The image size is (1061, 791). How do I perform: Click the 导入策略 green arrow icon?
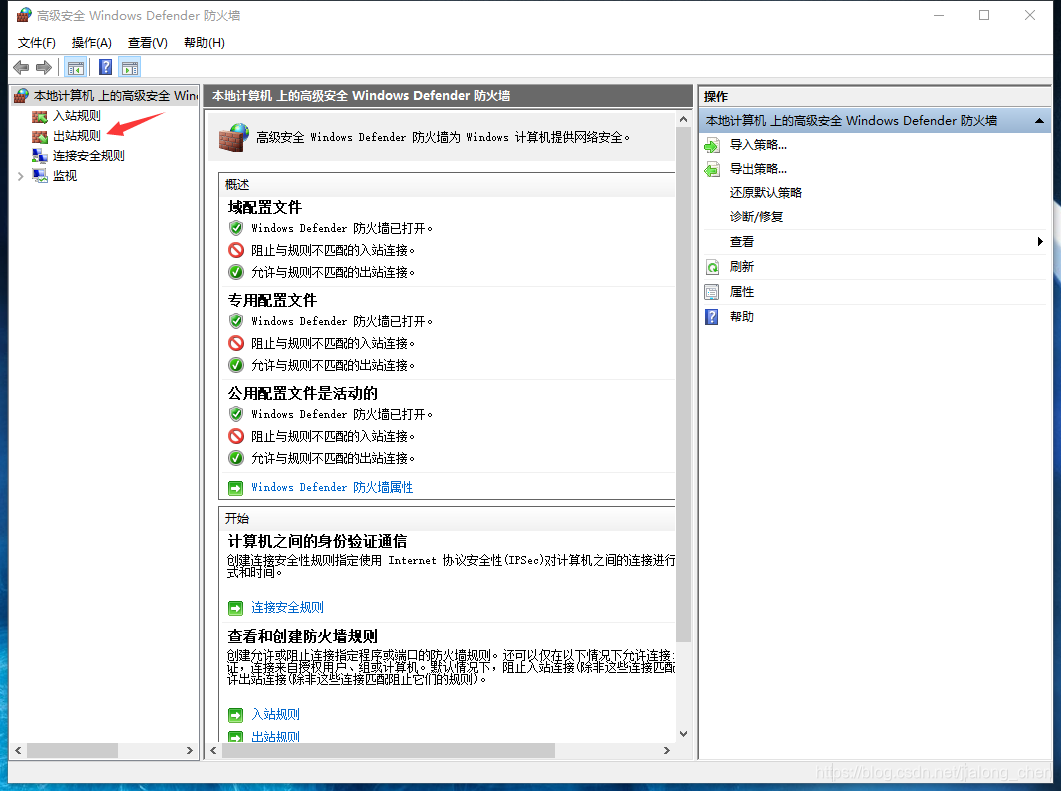pos(712,145)
